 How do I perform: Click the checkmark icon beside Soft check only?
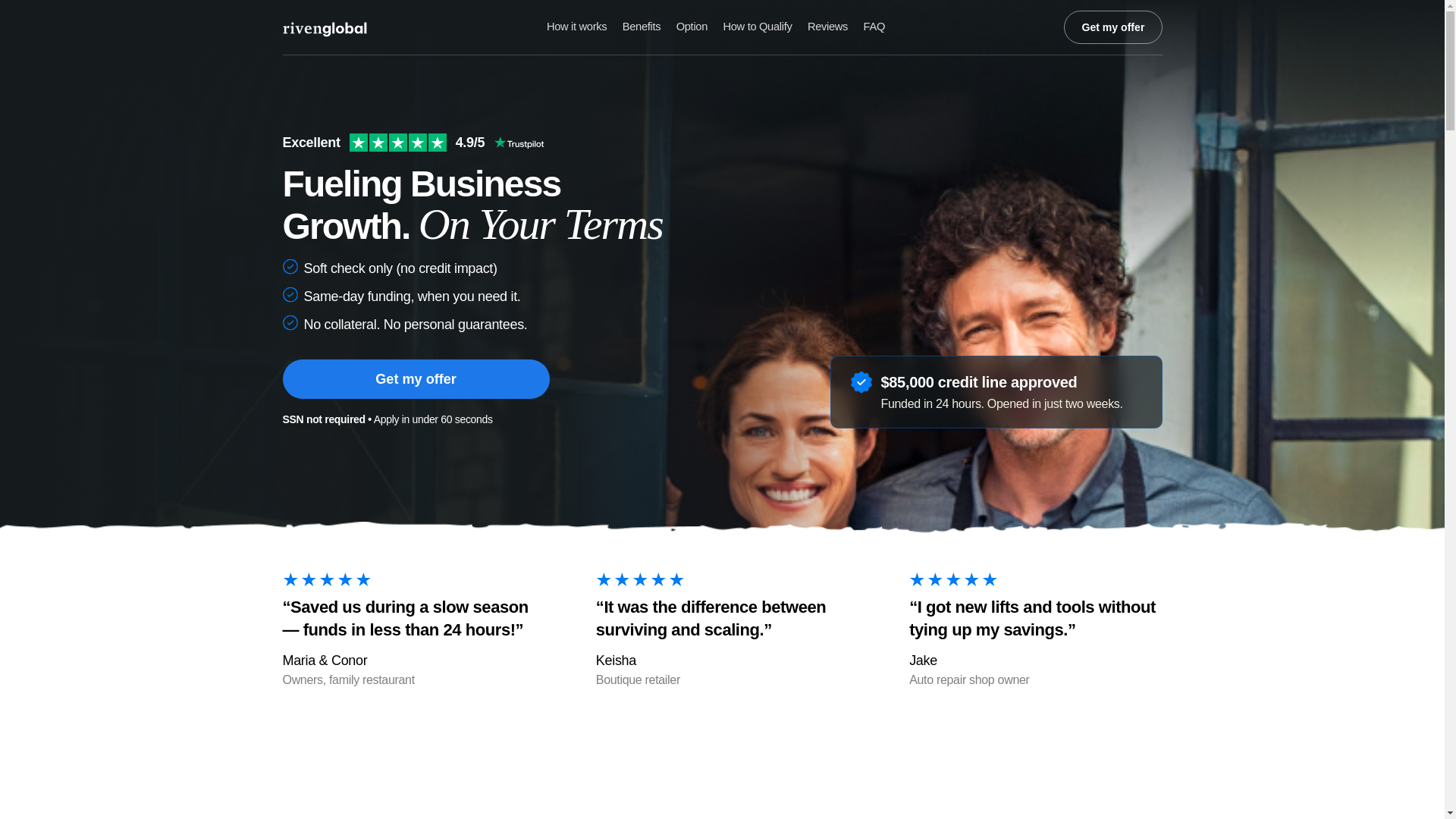(290, 267)
